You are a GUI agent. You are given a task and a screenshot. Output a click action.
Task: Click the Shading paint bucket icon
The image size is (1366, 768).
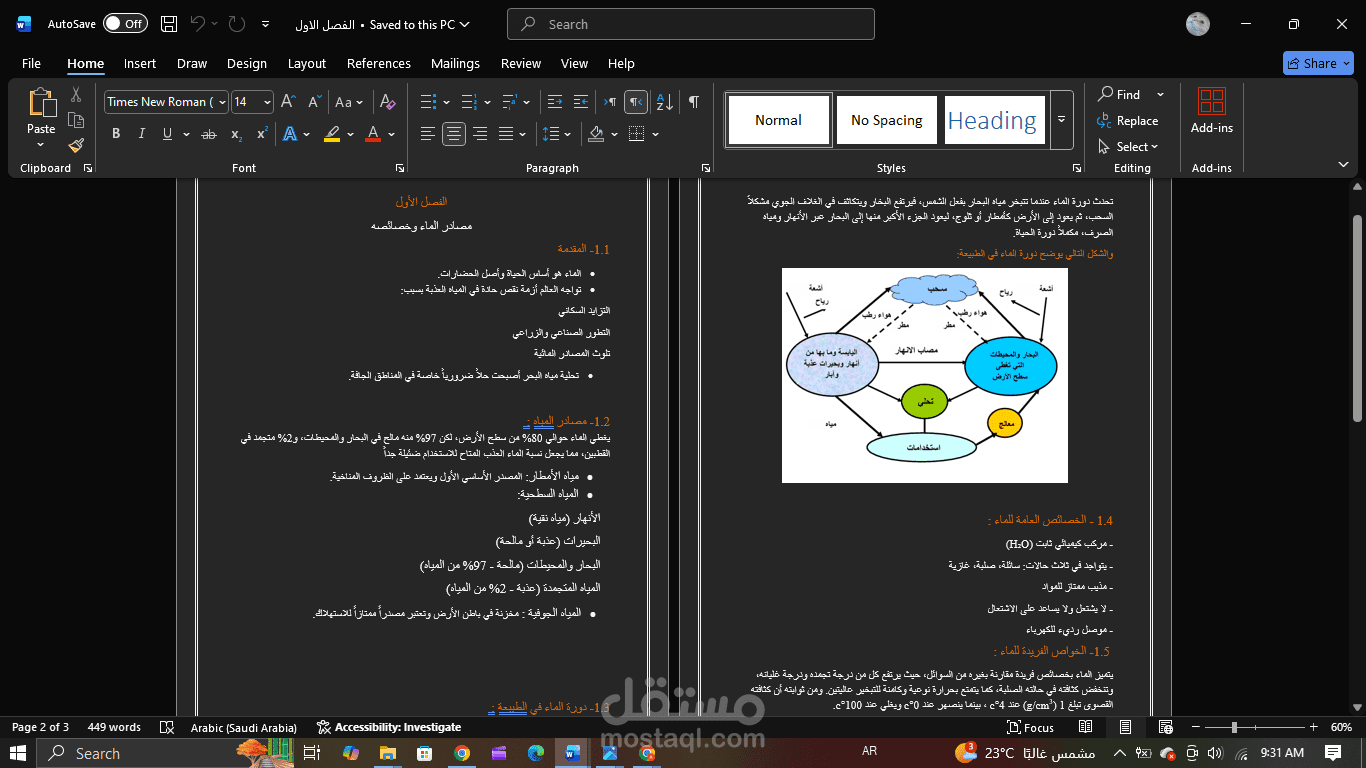point(596,134)
